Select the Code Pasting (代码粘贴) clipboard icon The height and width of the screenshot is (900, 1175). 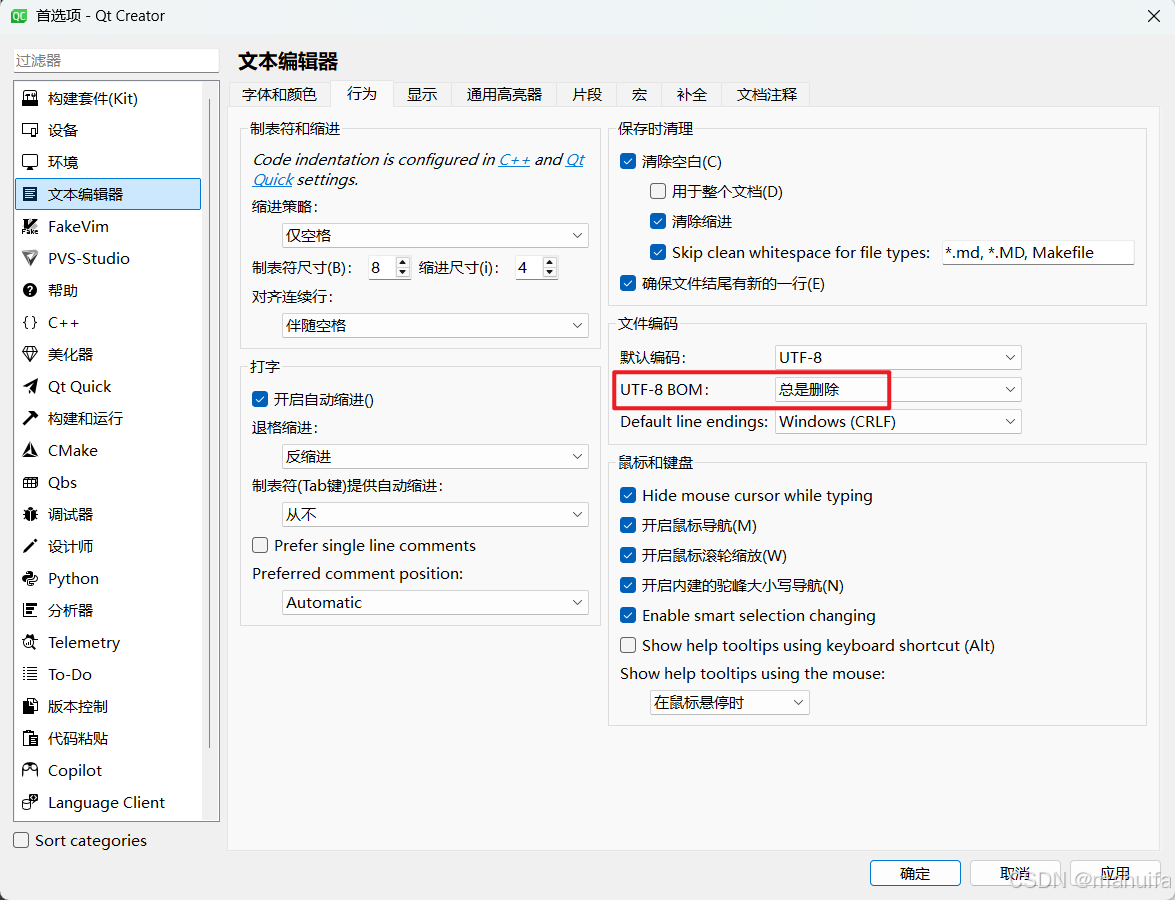pyautogui.click(x=30, y=738)
